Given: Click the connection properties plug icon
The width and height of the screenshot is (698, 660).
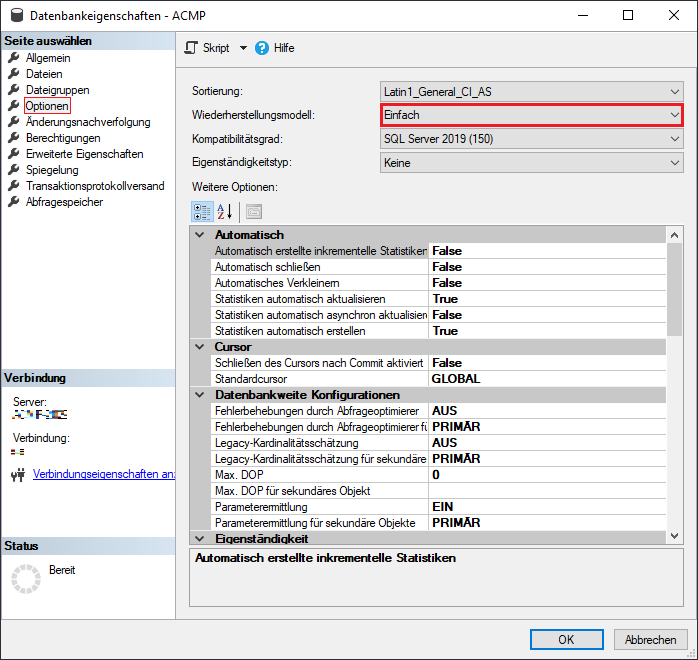Looking at the screenshot, I should 18,475.
